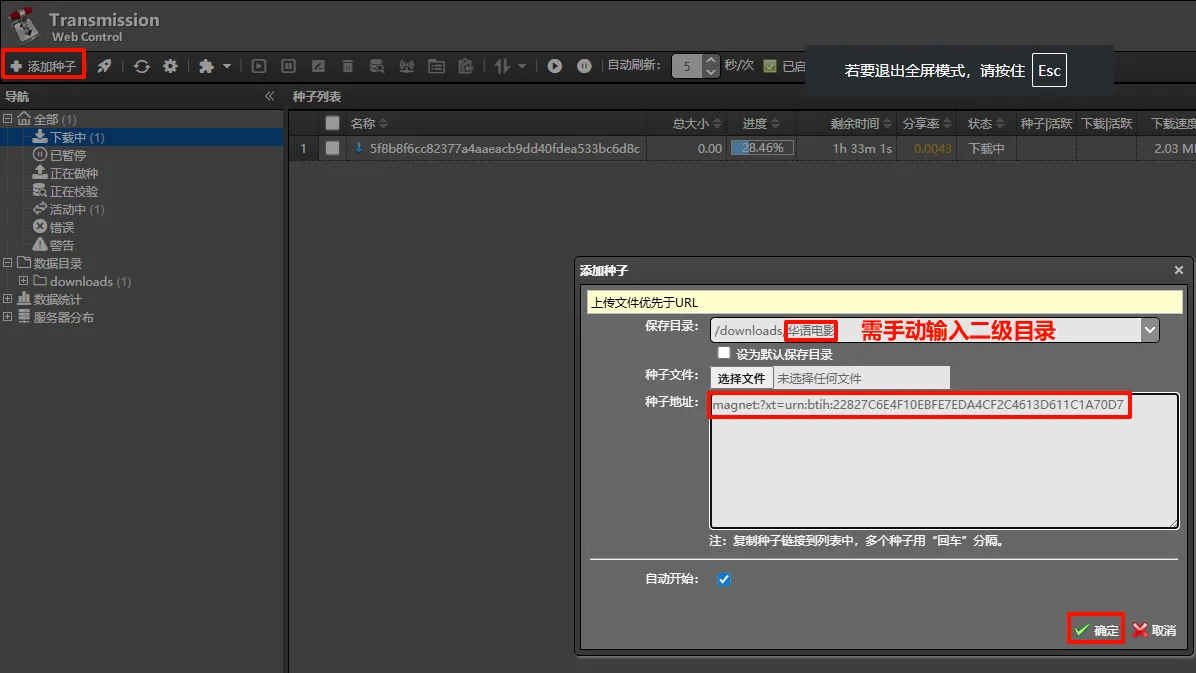Uncheck the 自动开始 checkbox
Screen dimensions: 1196x673
point(724,579)
